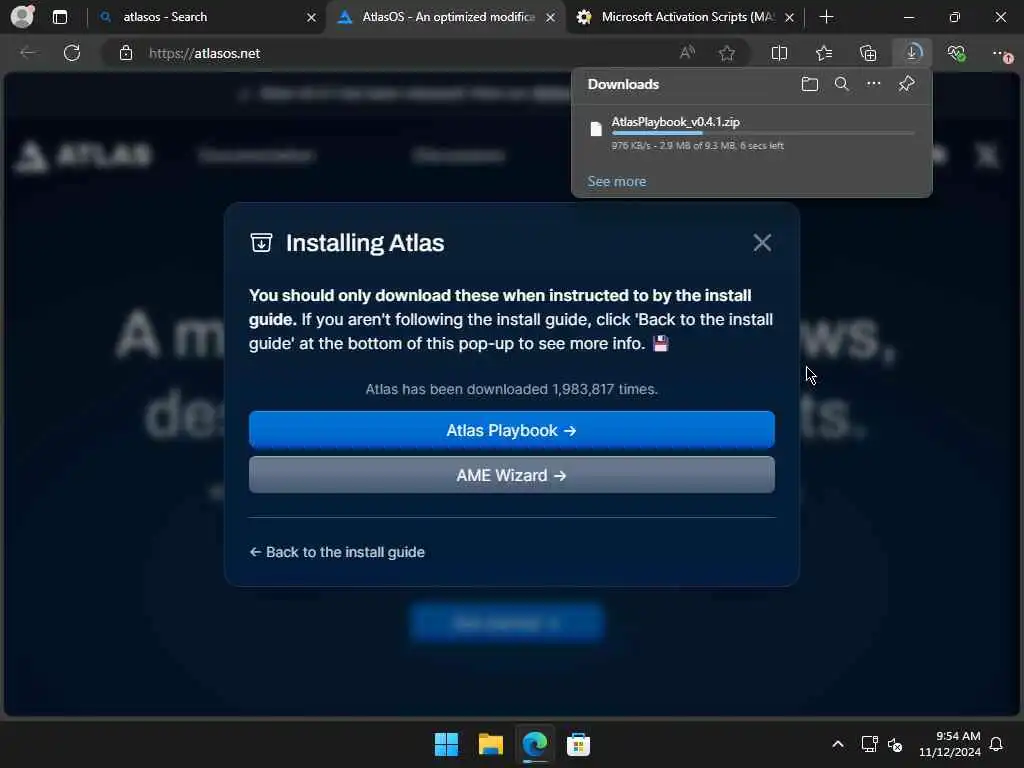Open the network status tray icon

coord(869,744)
